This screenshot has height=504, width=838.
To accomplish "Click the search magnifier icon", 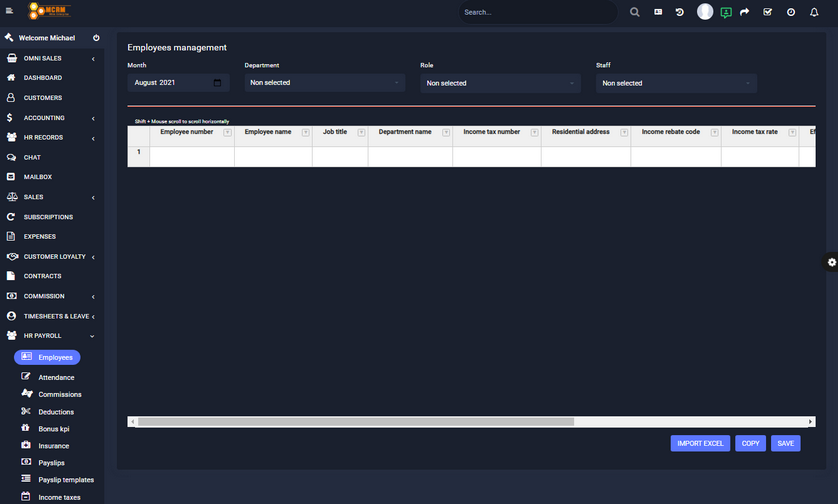I will tap(634, 12).
